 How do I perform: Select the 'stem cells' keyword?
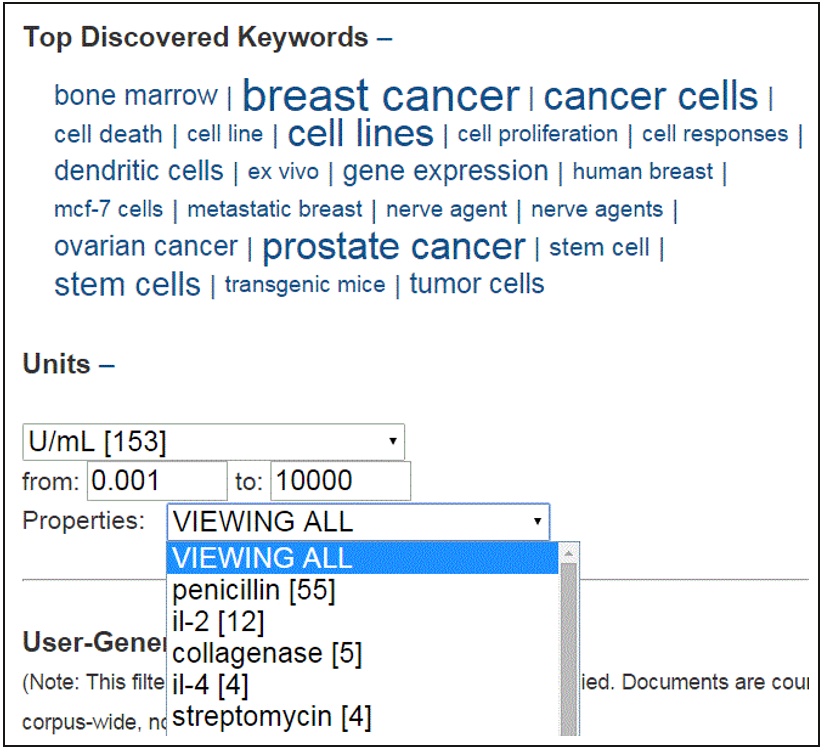point(126,284)
